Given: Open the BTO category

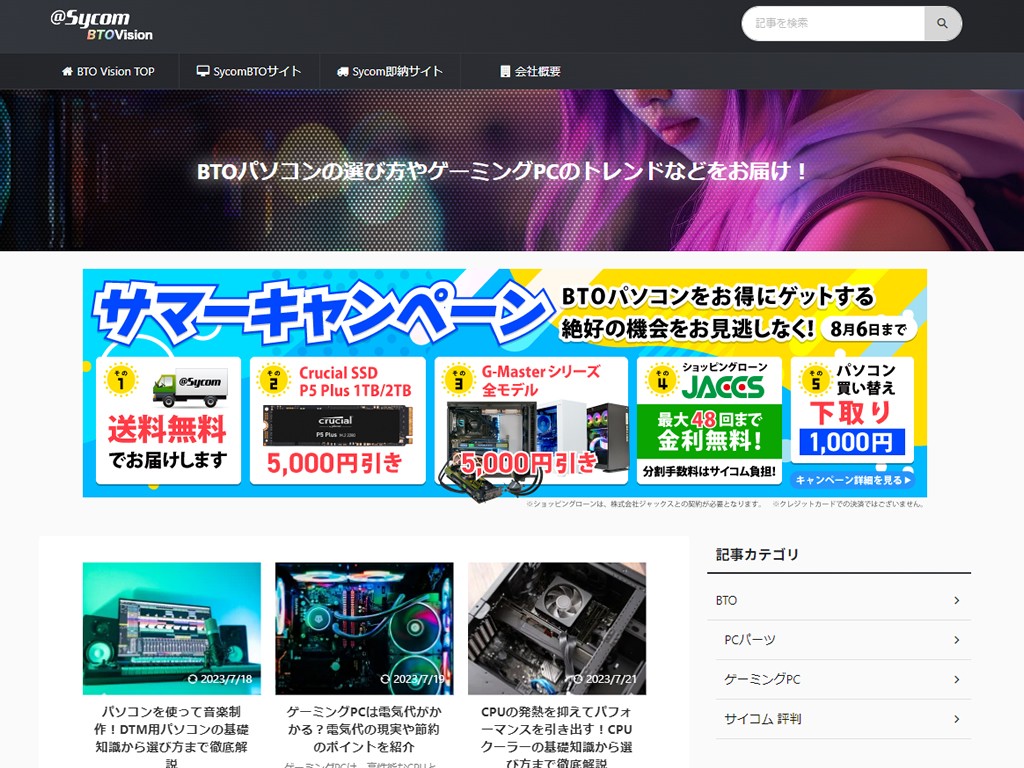Looking at the screenshot, I should click(839, 600).
